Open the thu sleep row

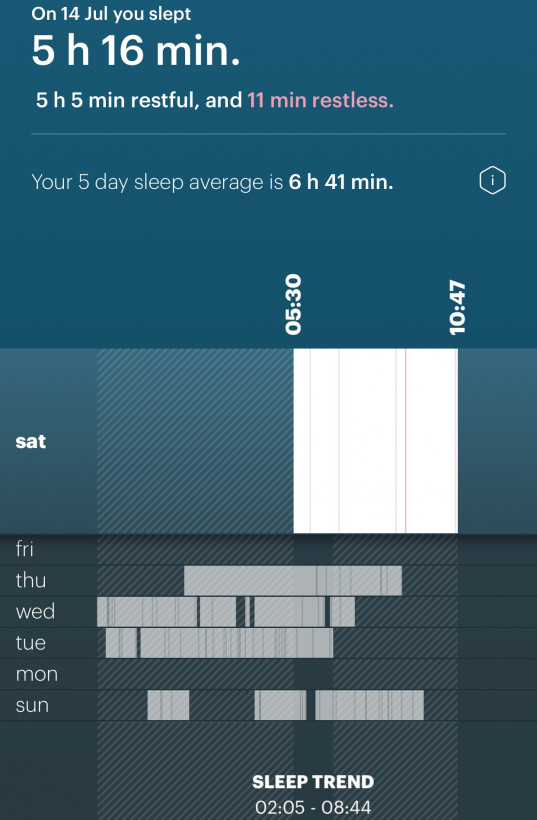tap(268, 580)
